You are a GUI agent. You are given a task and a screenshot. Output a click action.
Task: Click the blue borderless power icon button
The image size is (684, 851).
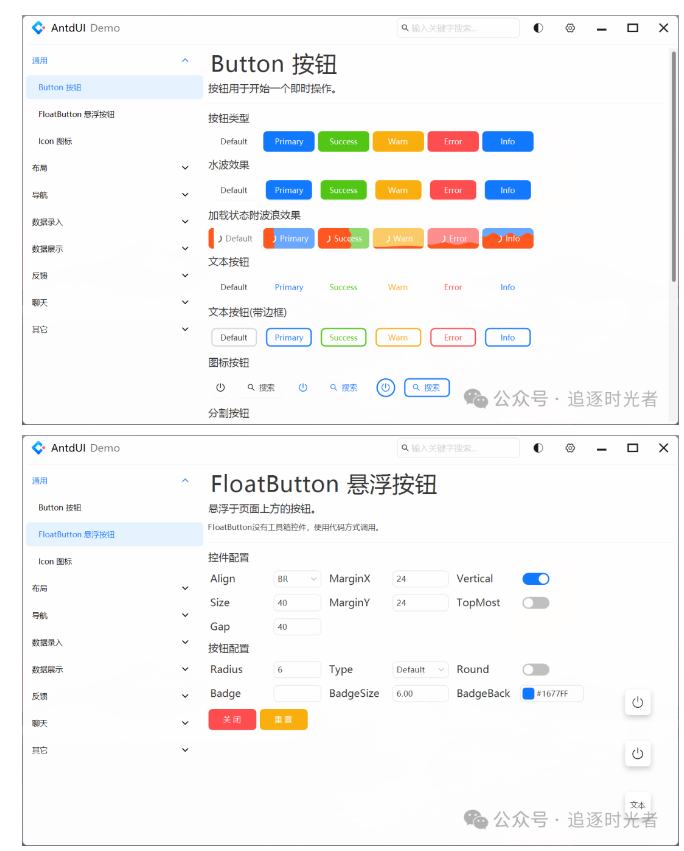pos(303,388)
